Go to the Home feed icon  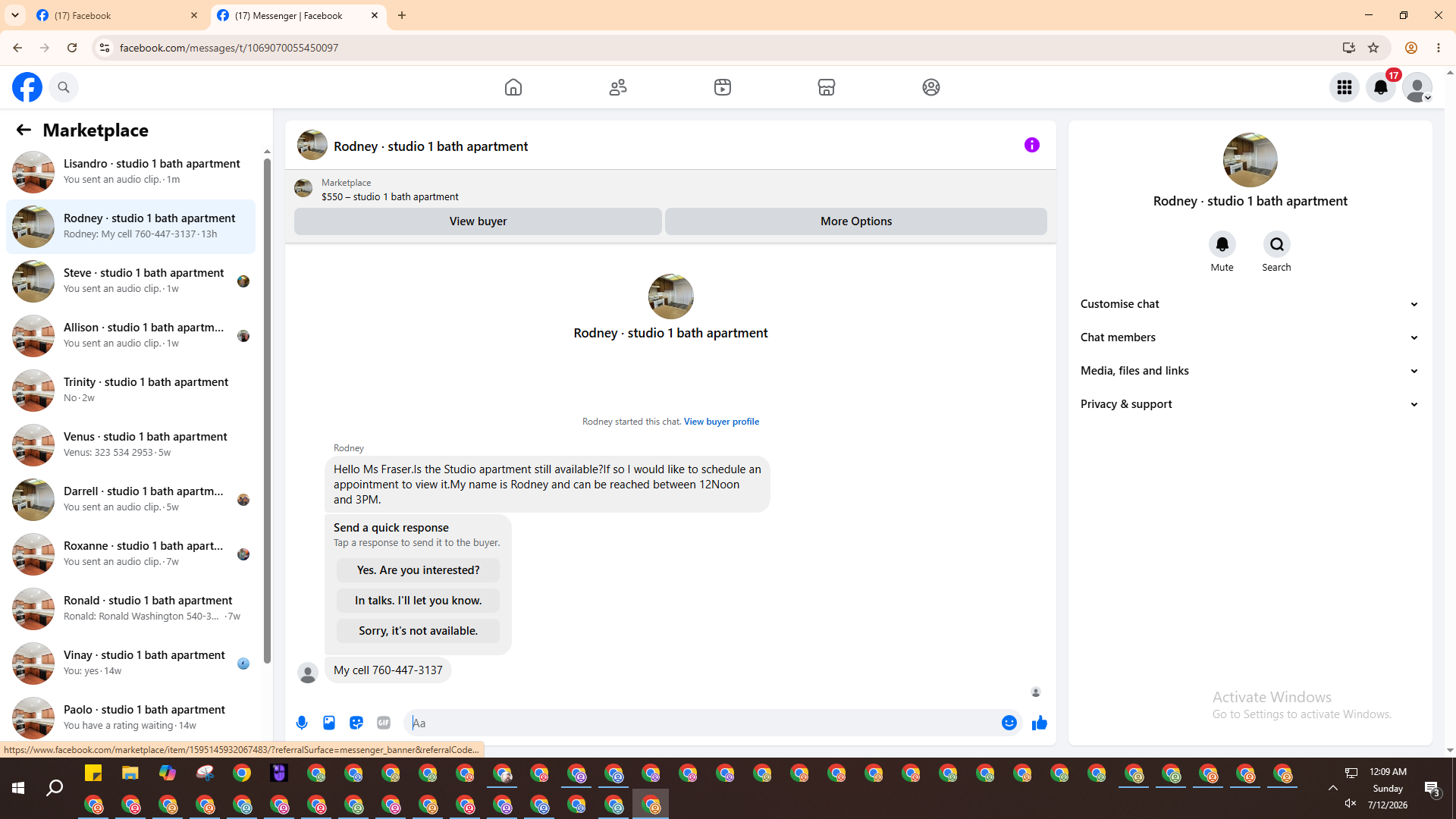(513, 87)
